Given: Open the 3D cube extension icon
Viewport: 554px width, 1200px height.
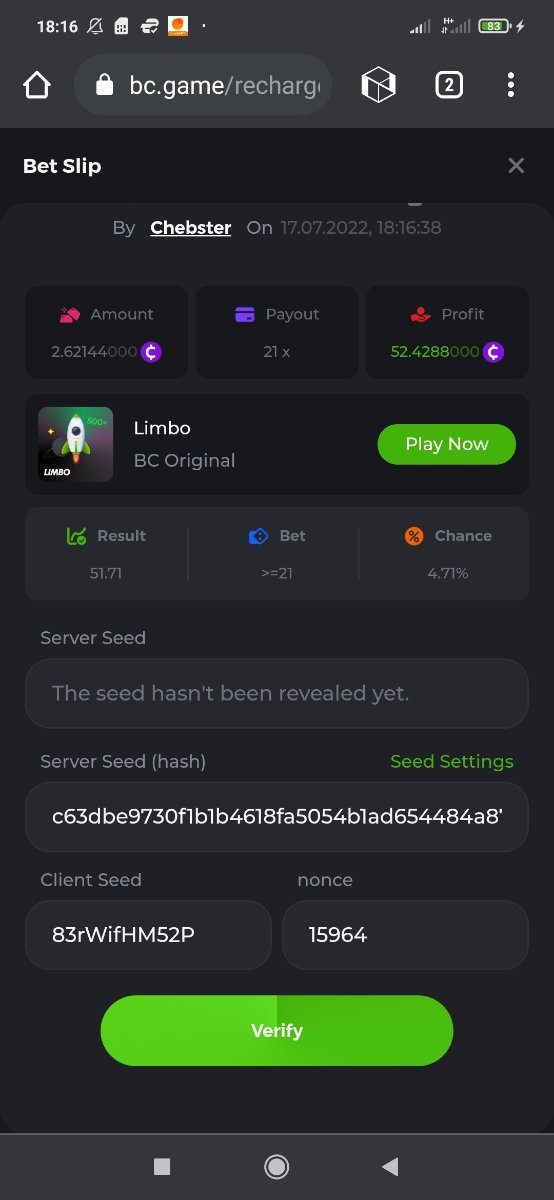Looking at the screenshot, I should point(378,86).
